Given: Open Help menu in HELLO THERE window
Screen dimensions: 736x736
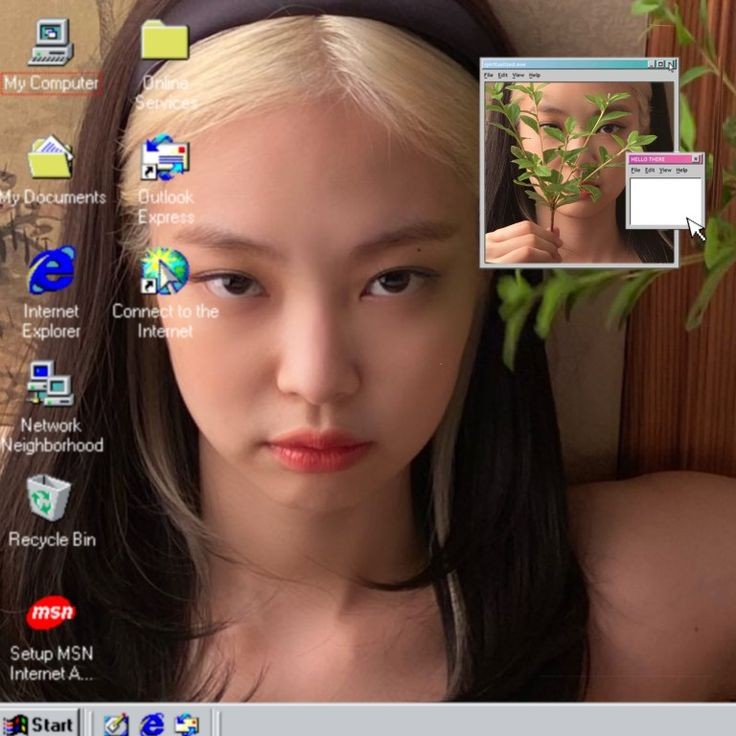Looking at the screenshot, I should 682,170.
